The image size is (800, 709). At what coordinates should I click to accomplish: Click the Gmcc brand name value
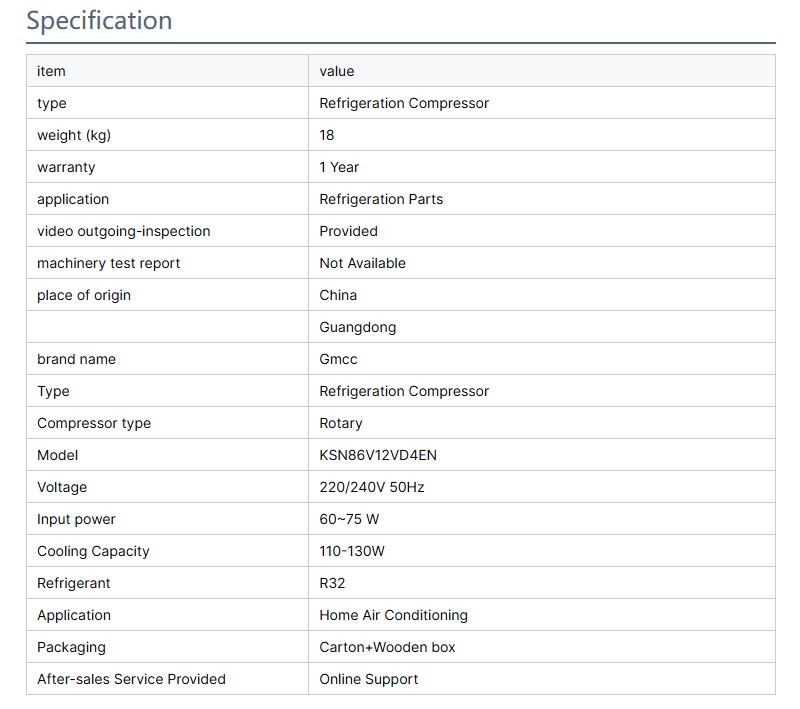[338, 359]
